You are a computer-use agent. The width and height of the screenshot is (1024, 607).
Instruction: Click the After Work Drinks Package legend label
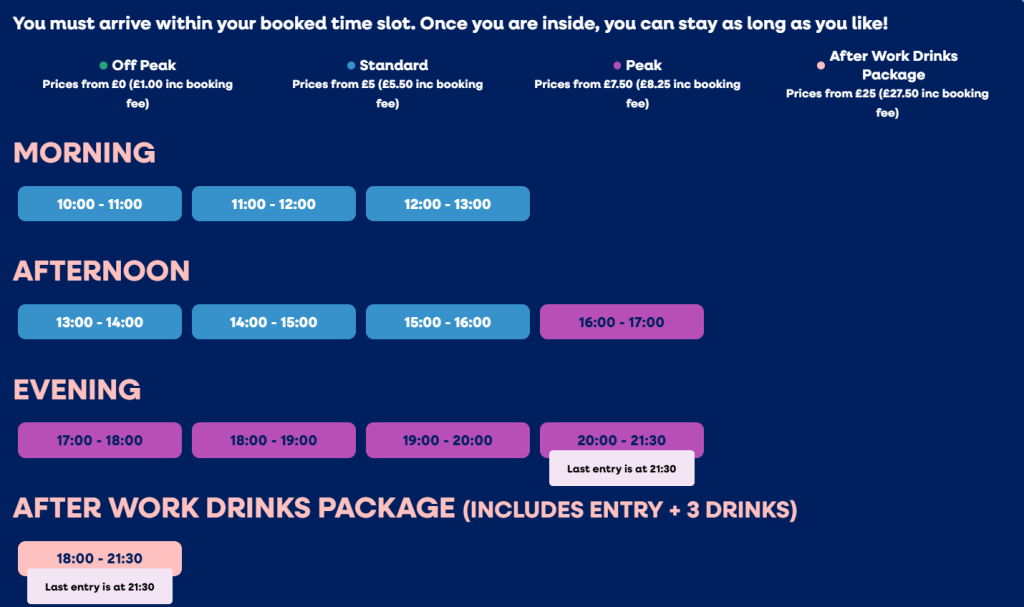(x=893, y=65)
